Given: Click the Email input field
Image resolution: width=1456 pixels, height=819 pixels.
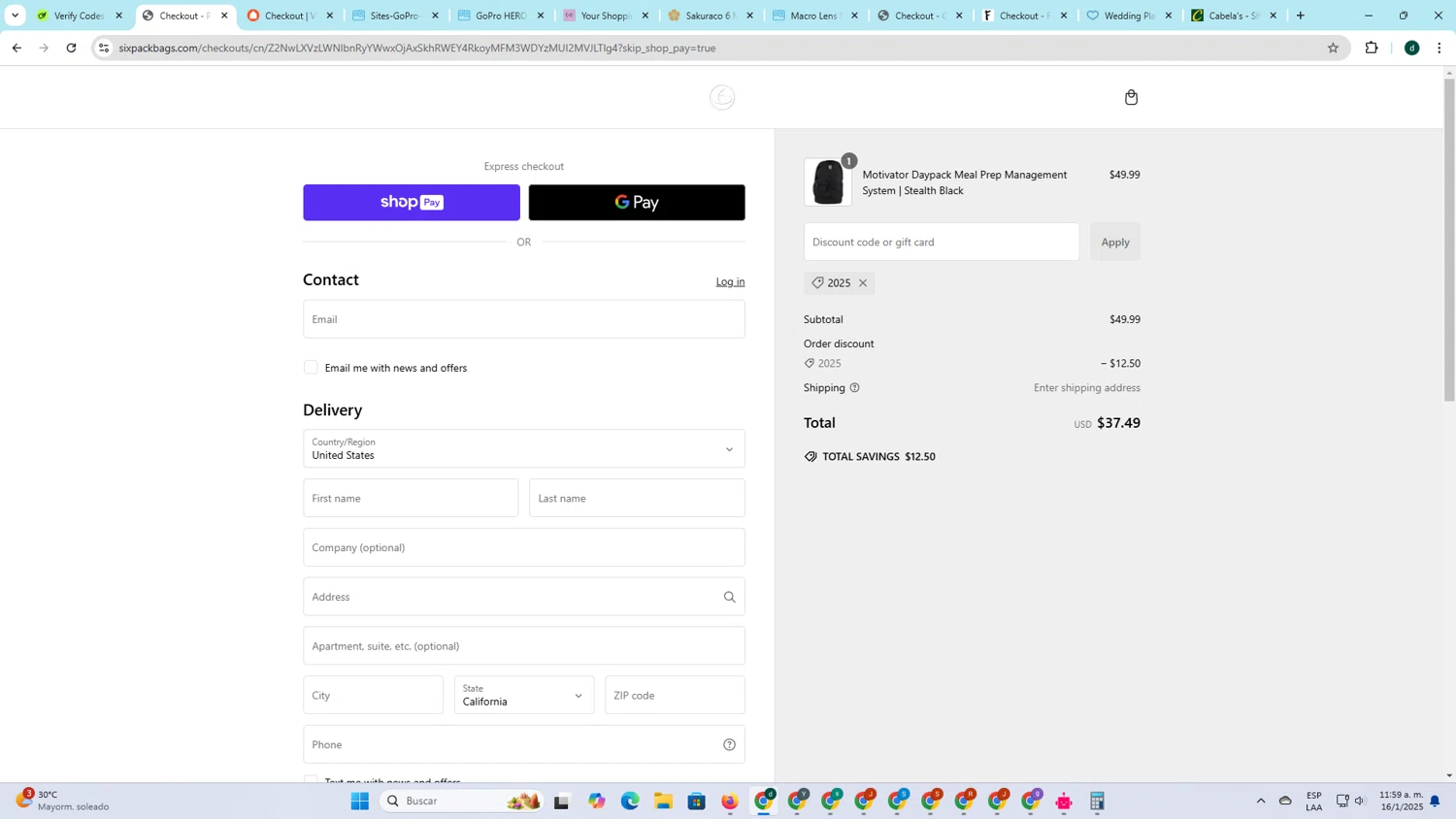Looking at the screenshot, I should click(x=524, y=319).
